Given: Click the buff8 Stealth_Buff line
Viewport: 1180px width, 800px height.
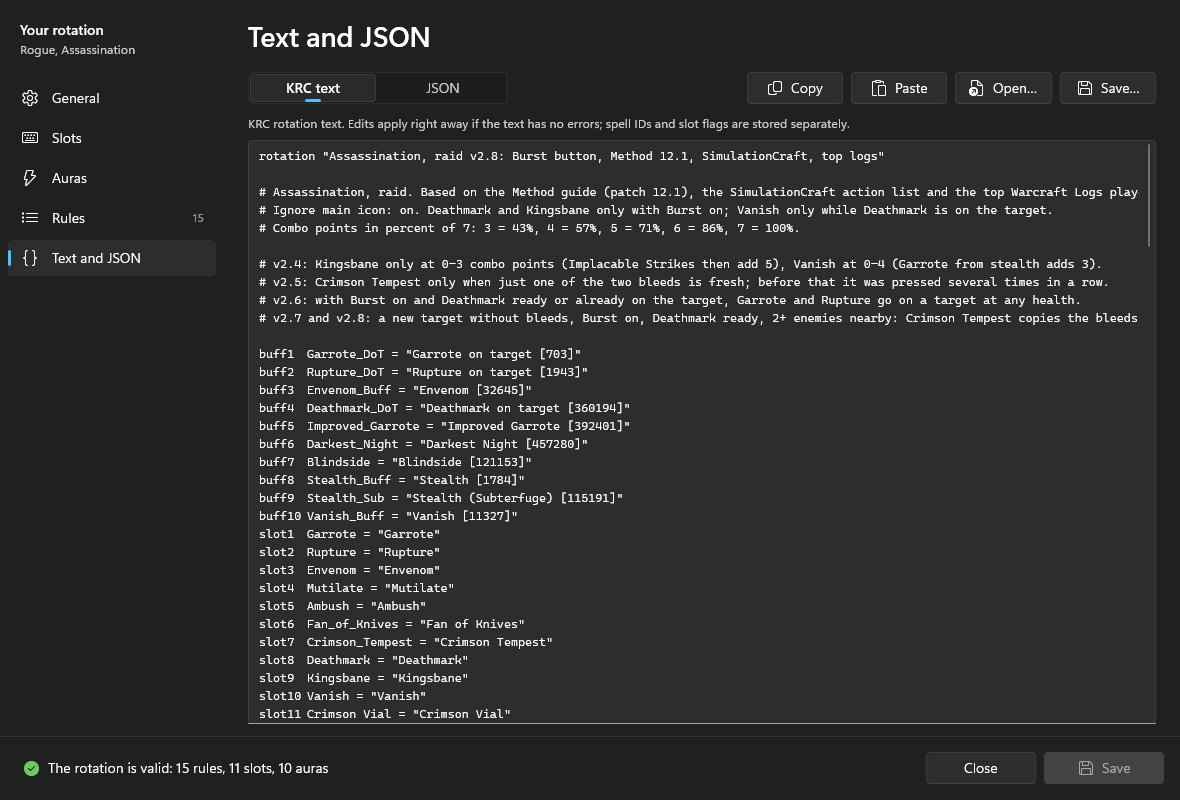Looking at the screenshot, I should click(391, 480).
